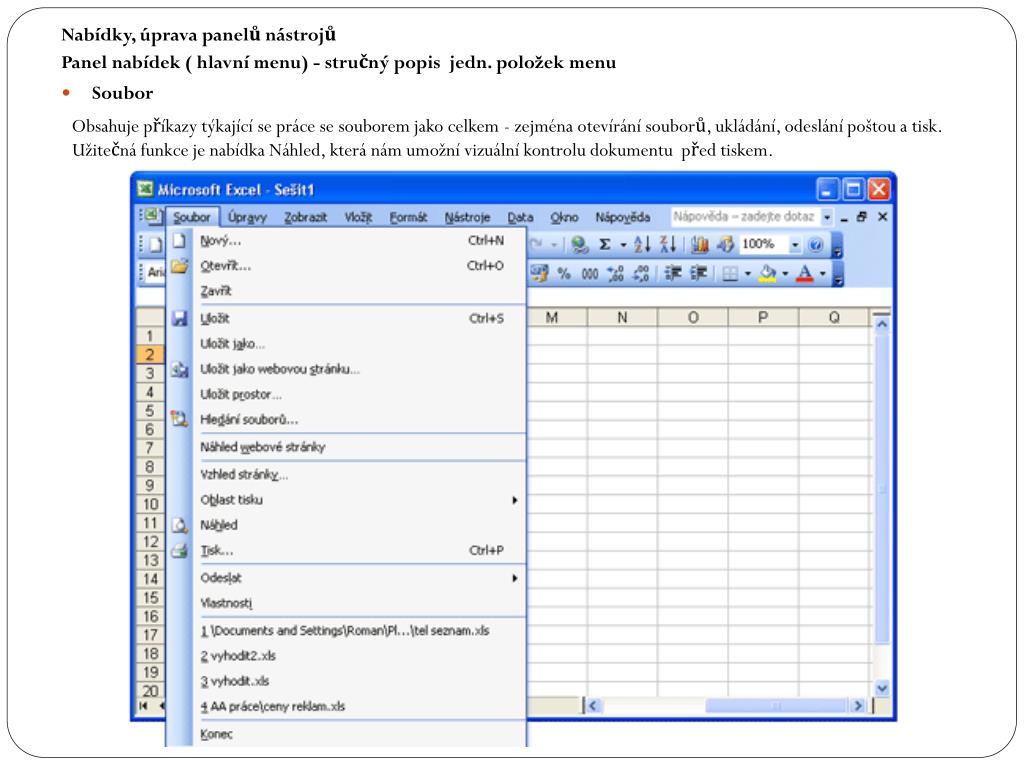The width and height of the screenshot is (1024, 768).
Task: Open the zoom 100% dropdown arrow
Action: click(795, 246)
